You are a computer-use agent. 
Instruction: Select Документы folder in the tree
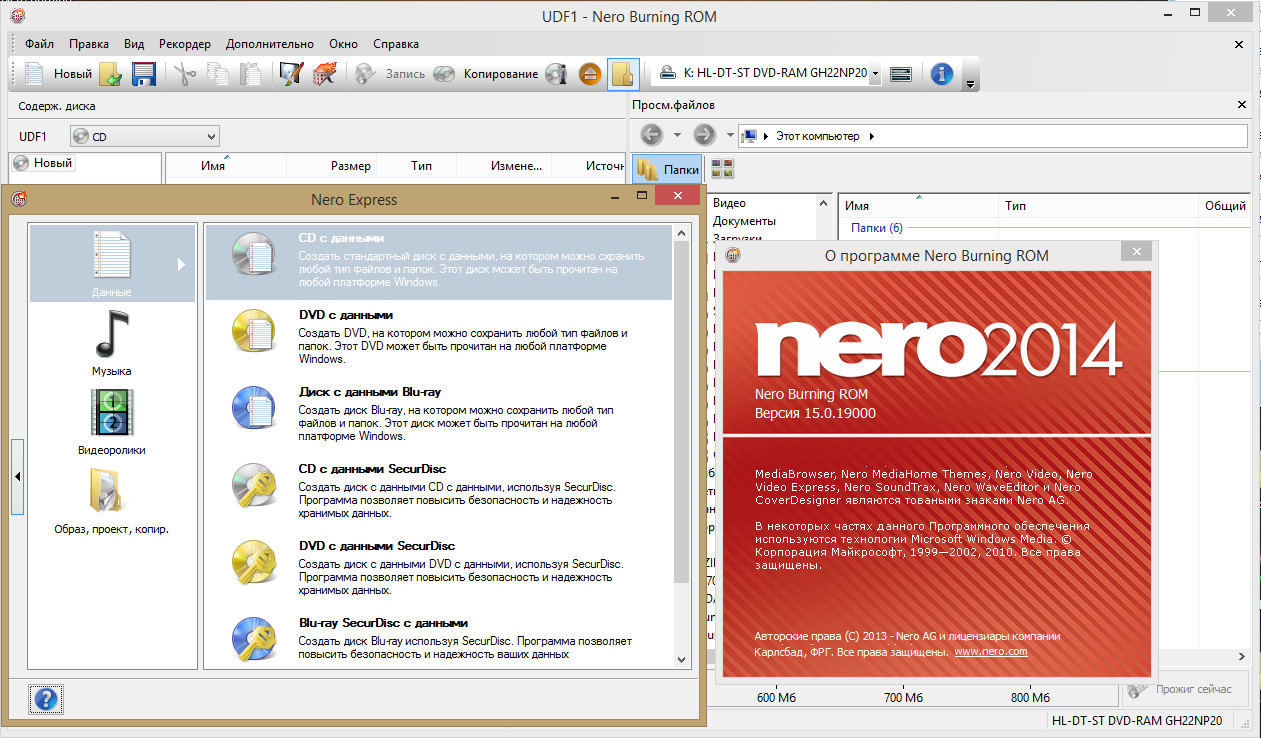[x=745, y=220]
